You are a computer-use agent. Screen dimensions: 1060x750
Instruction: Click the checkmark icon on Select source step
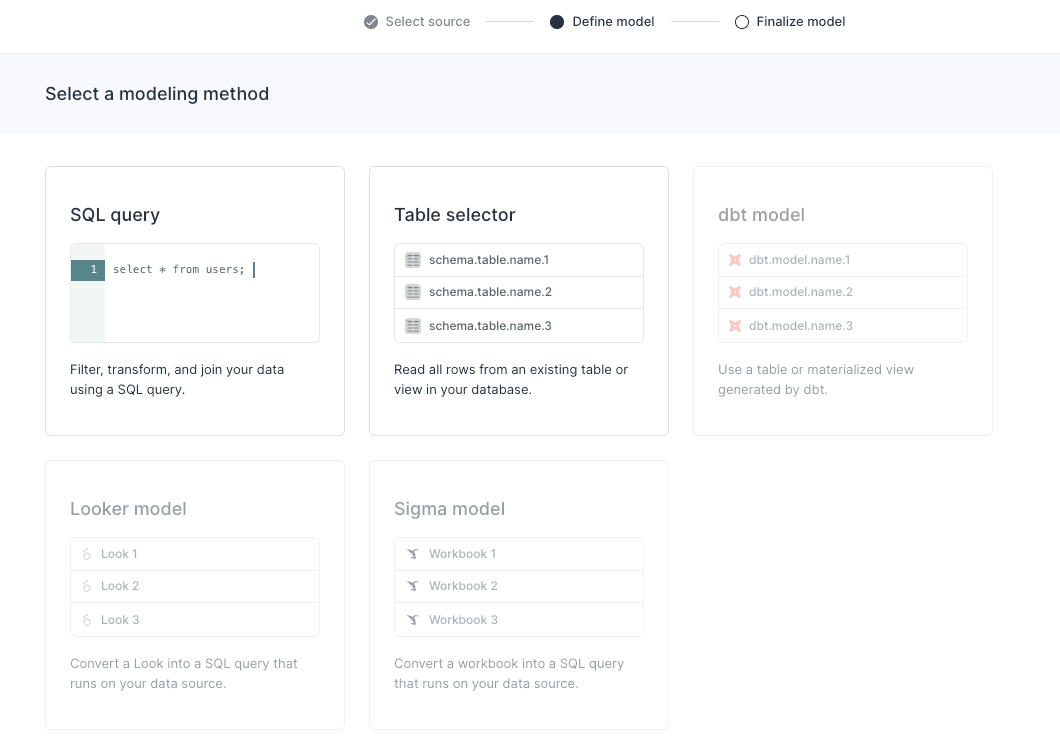(x=369, y=21)
